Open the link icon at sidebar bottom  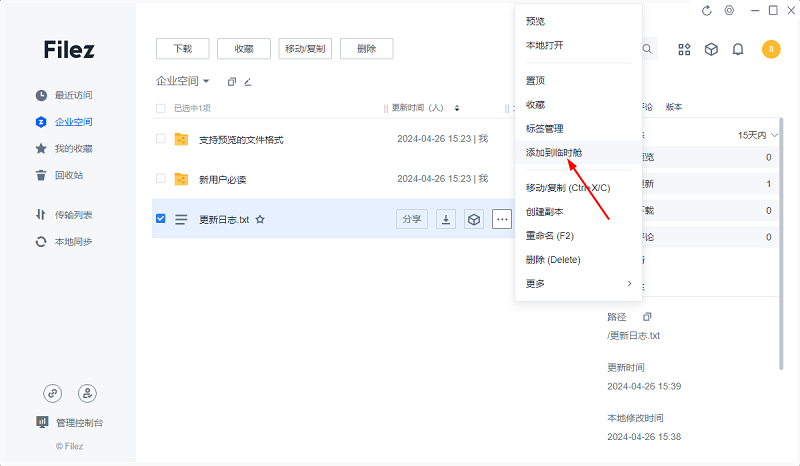(x=53, y=393)
